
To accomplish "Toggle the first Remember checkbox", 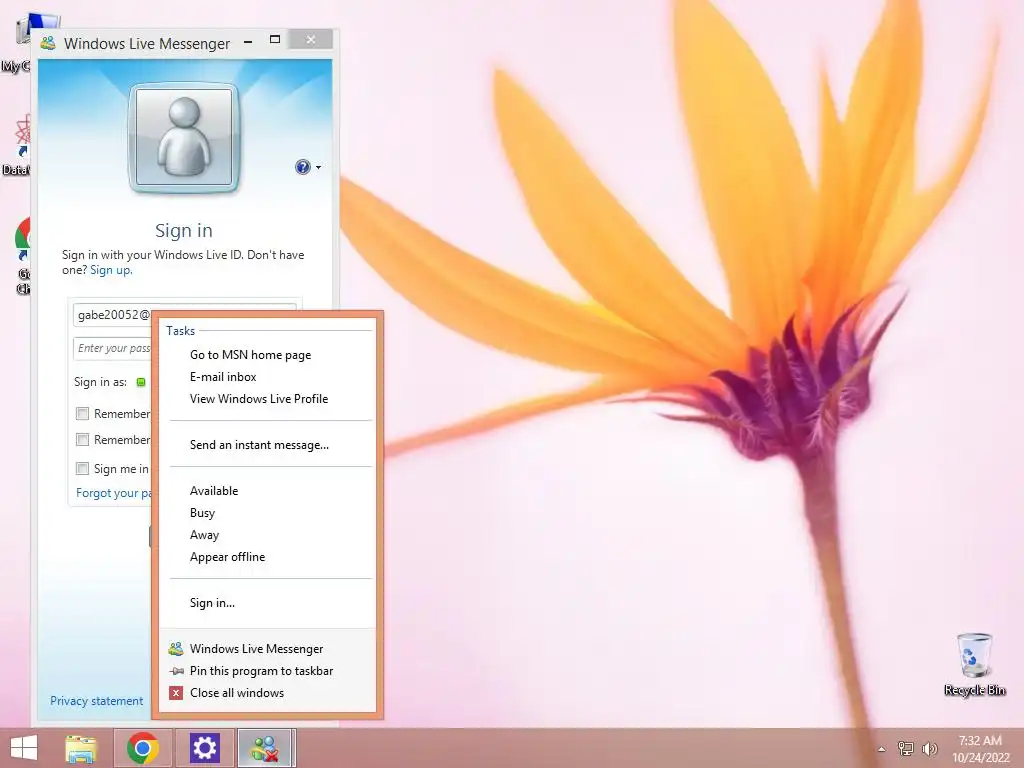I will coord(82,413).
